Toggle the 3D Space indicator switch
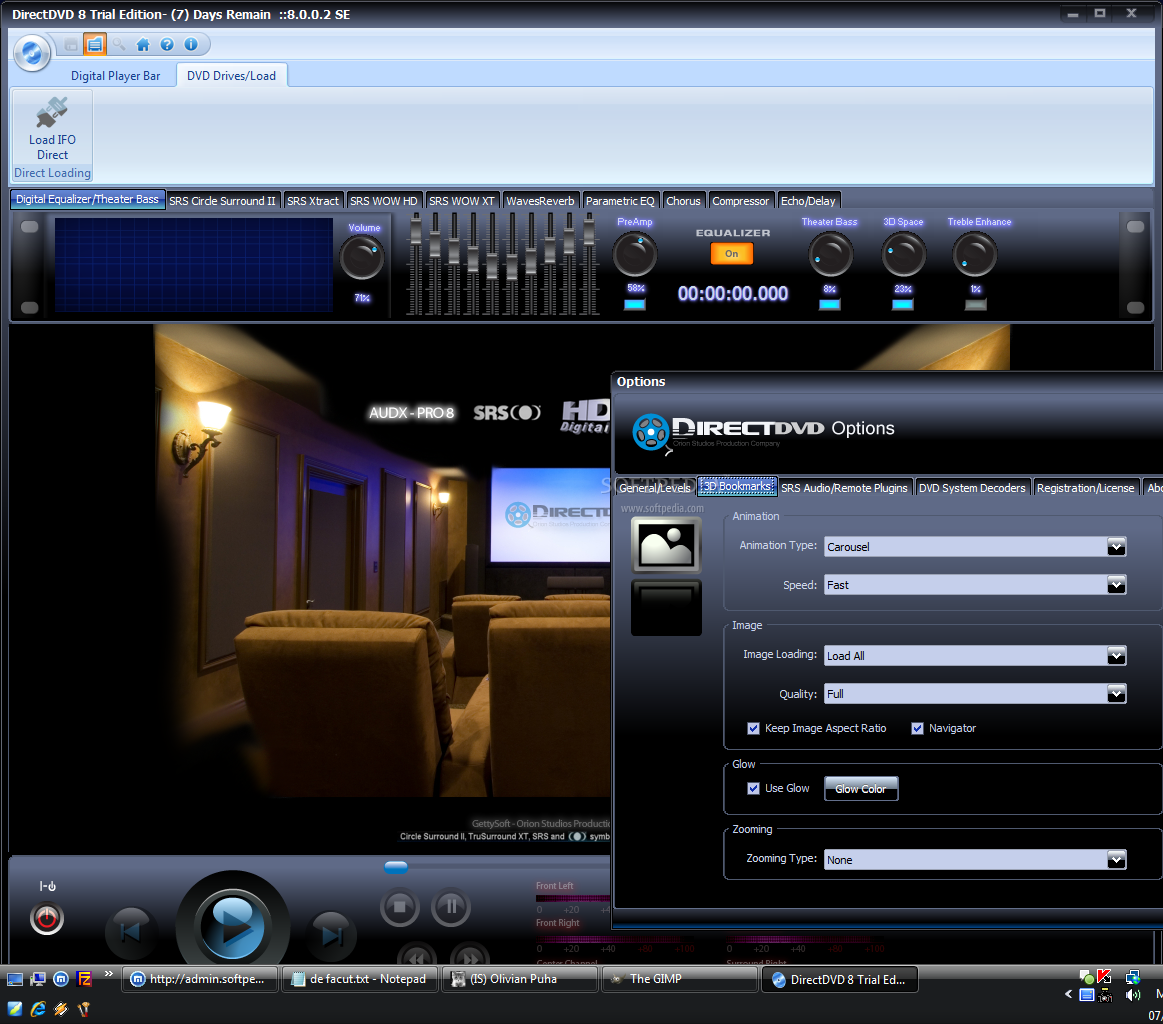This screenshot has height=1024, width=1163. point(903,304)
